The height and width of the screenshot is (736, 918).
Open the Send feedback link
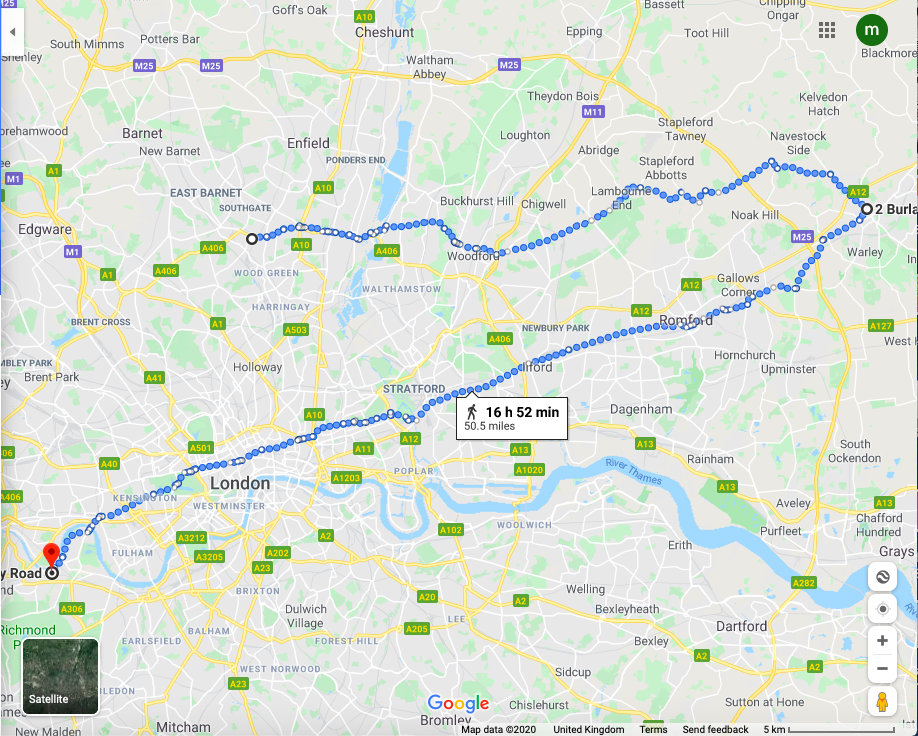pos(715,730)
